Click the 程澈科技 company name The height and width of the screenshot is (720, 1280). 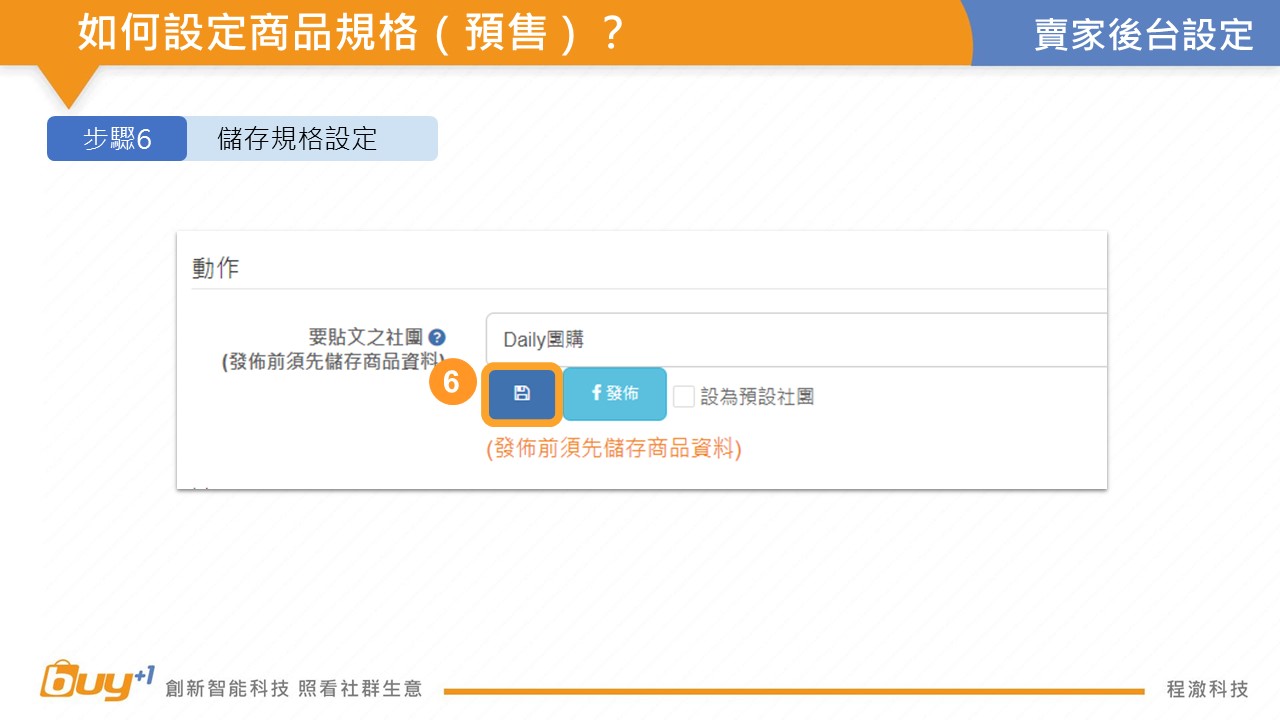tap(1207, 689)
